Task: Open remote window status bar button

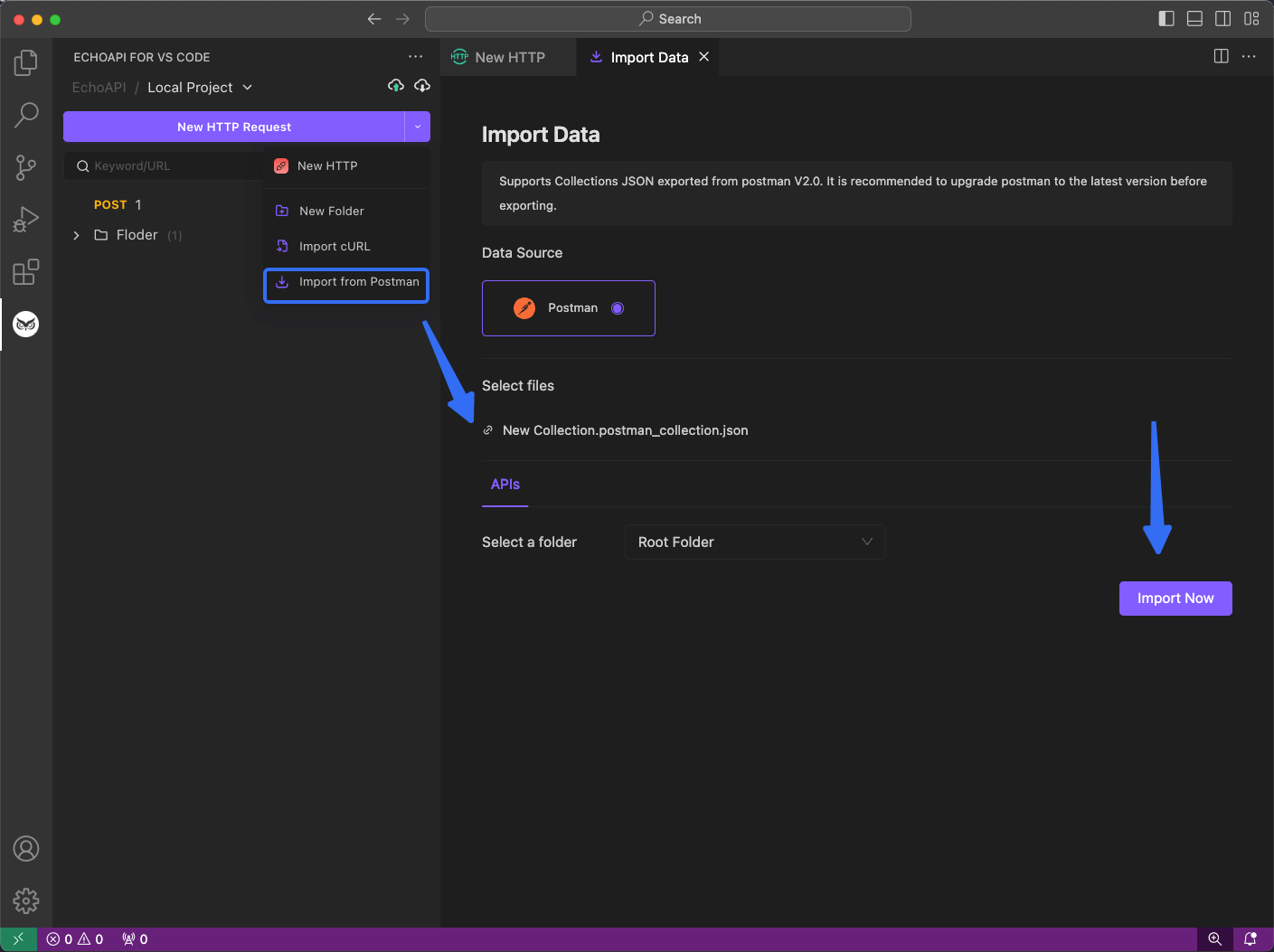Action: point(19,939)
